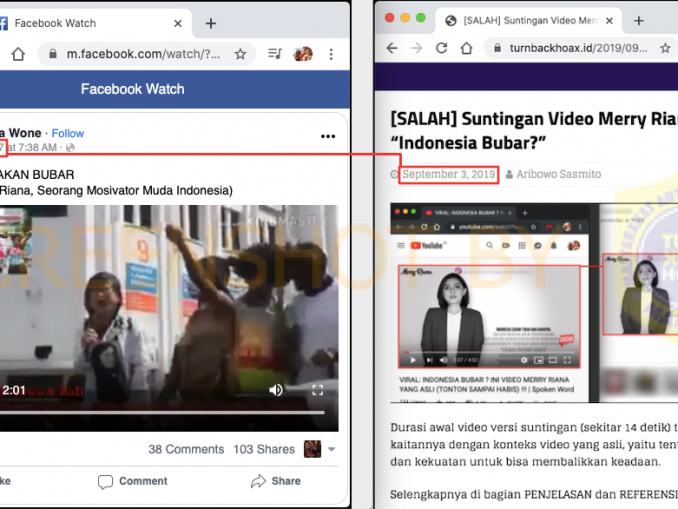
Task: Open Home in the turnbackhoax window
Action: 466,48
